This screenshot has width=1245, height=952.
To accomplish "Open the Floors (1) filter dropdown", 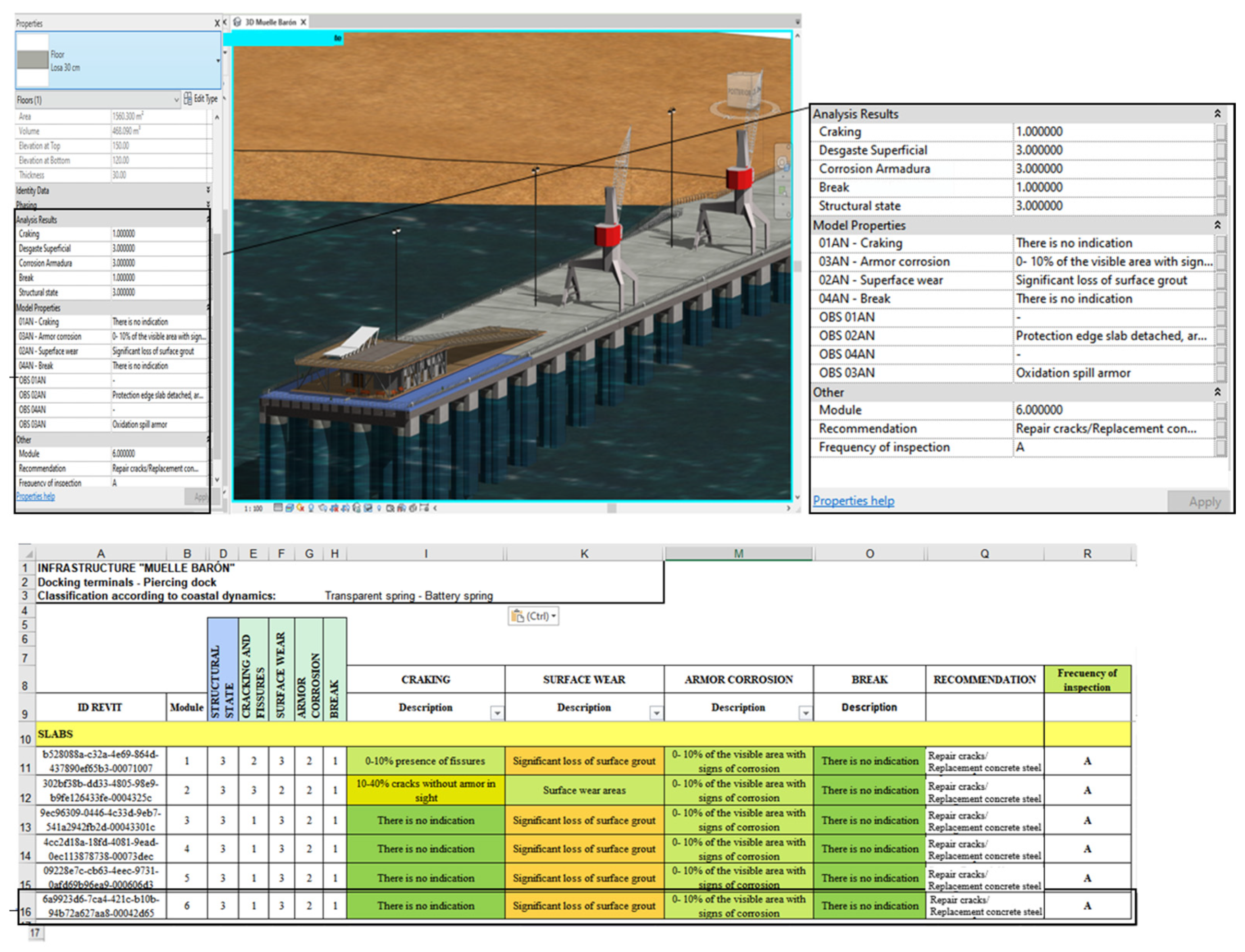I will click(x=176, y=100).
